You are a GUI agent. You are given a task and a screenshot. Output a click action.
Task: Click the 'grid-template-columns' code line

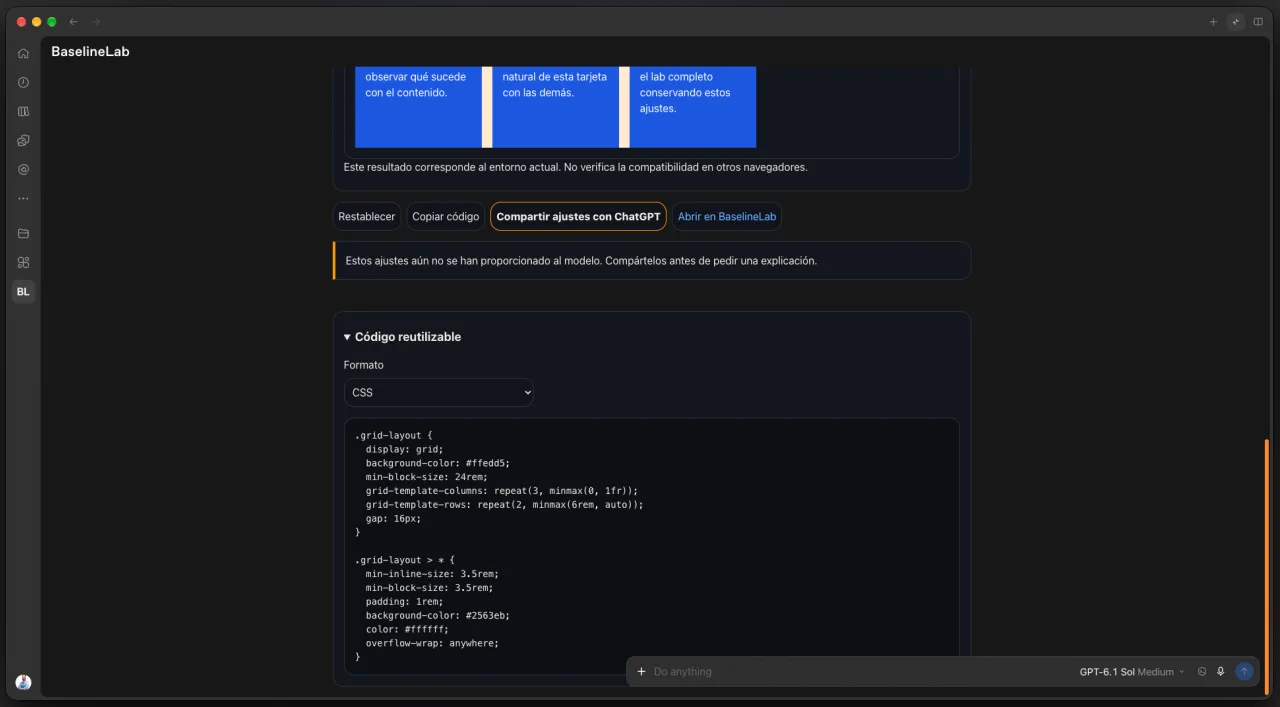point(502,491)
